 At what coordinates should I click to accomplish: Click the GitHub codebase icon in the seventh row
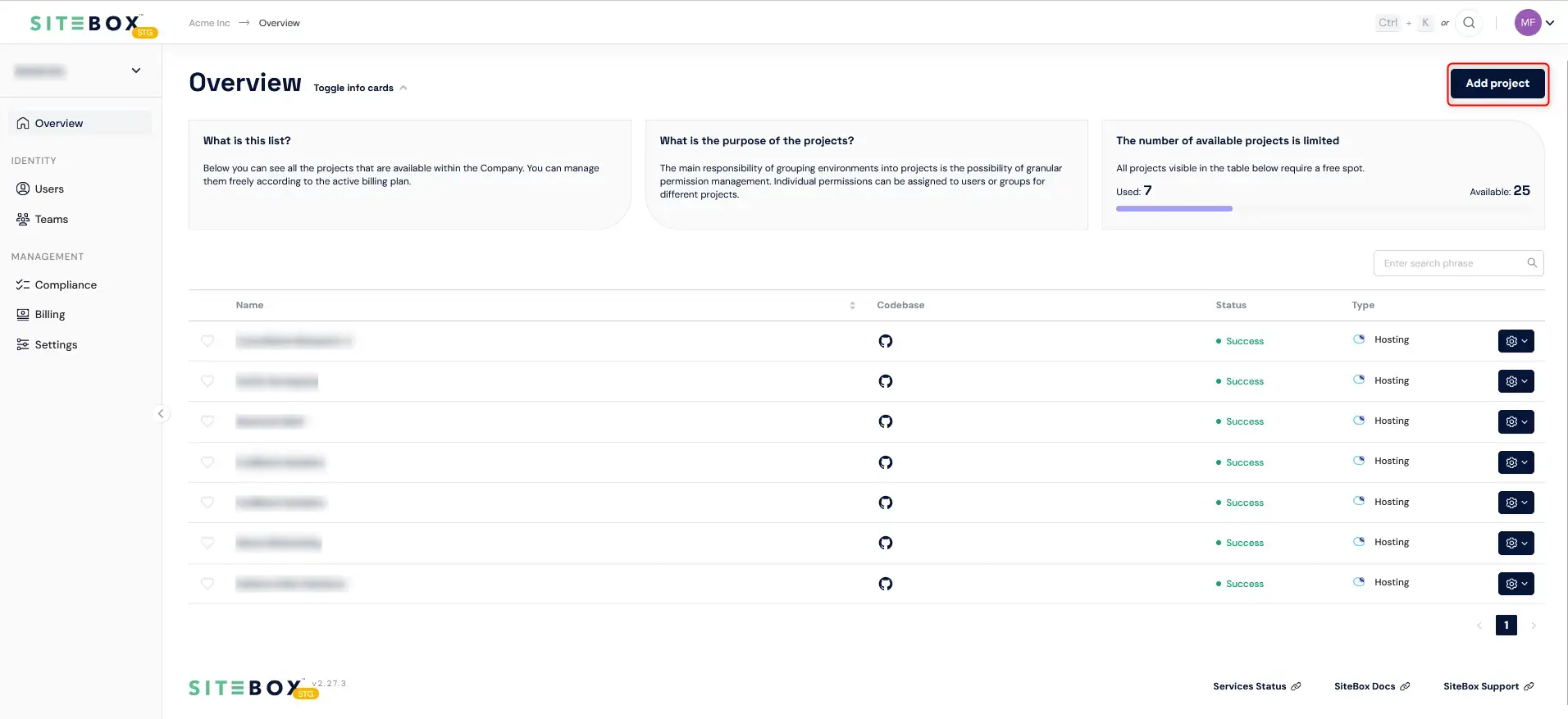tap(885, 584)
